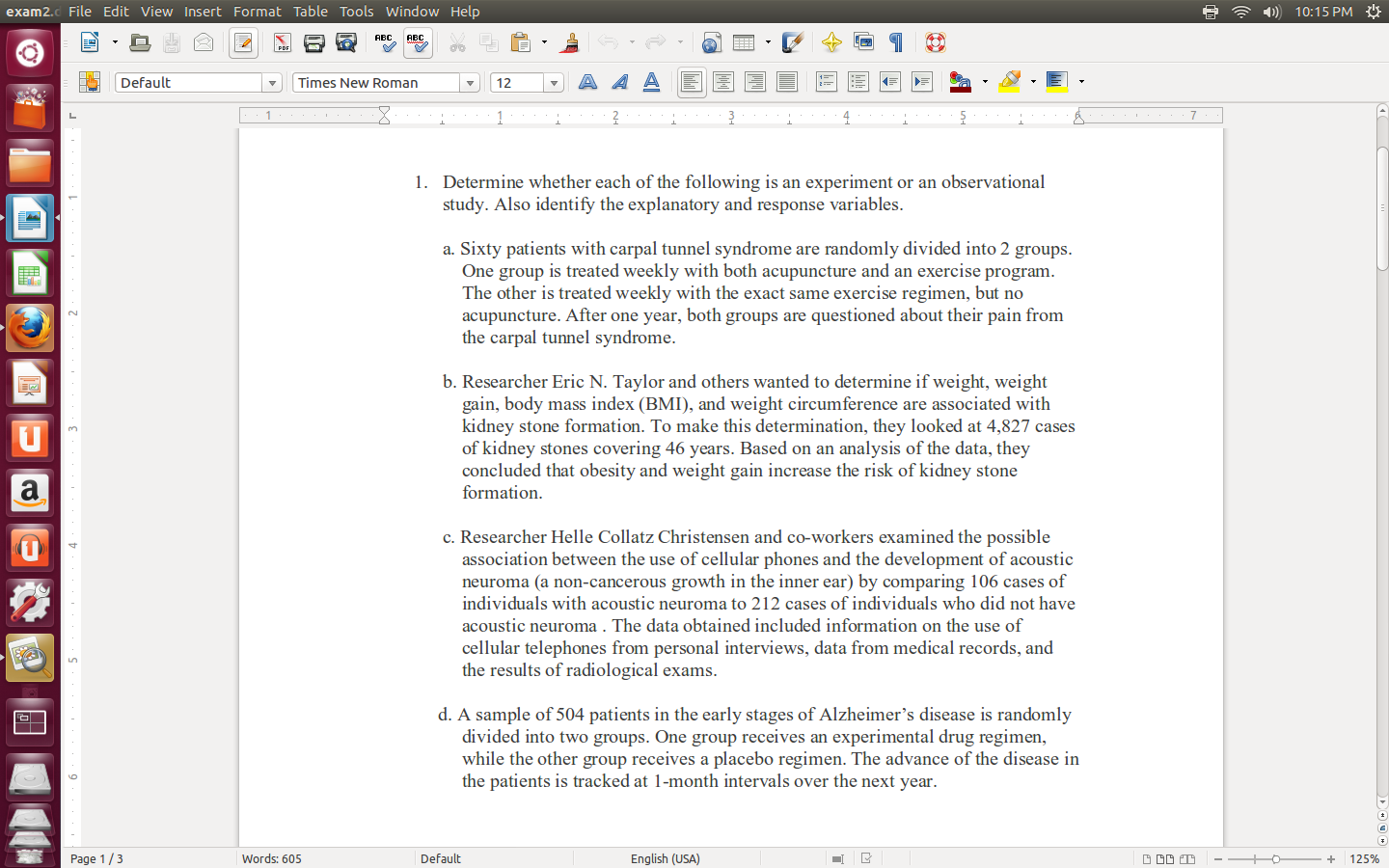This screenshot has height=868, width=1389.
Task: Open the Tools menu
Action: [x=356, y=11]
